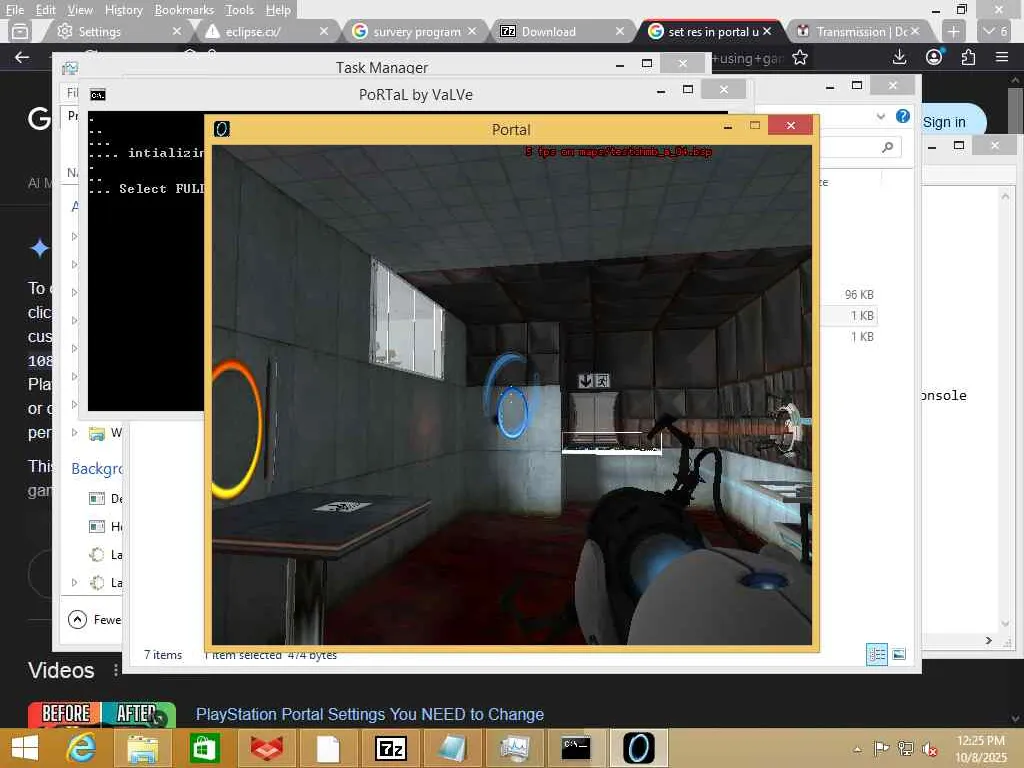1024x768 pixels.
Task: Open the Tools menu in browser
Action: pyautogui.click(x=239, y=10)
